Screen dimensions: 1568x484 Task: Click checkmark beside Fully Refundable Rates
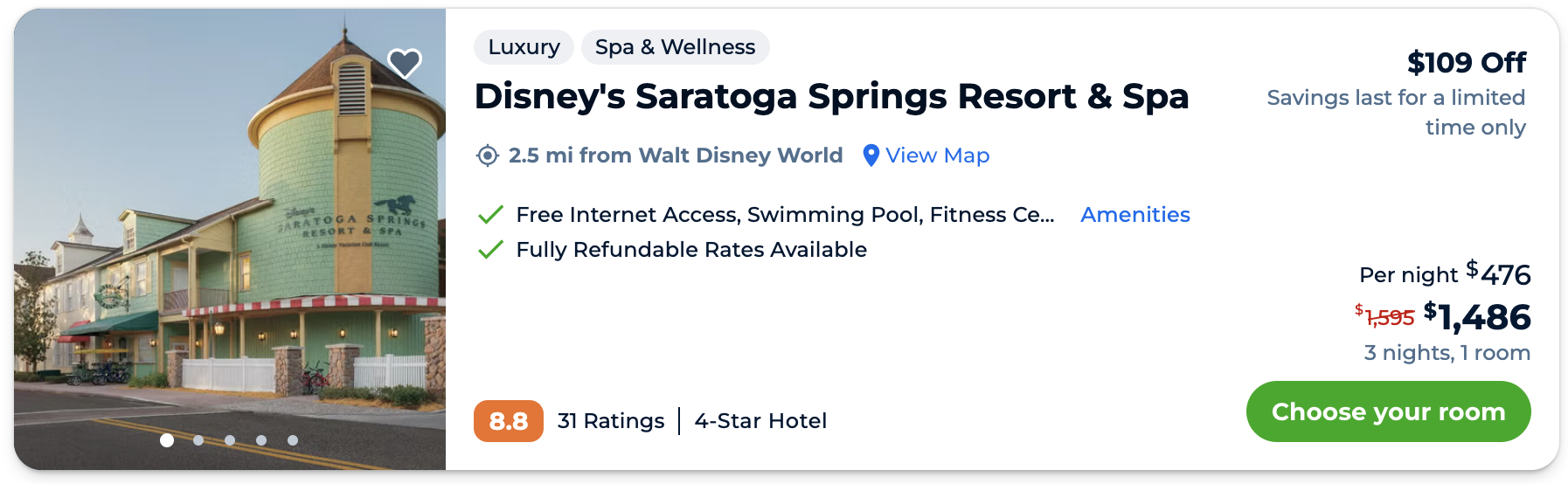coord(490,250)
